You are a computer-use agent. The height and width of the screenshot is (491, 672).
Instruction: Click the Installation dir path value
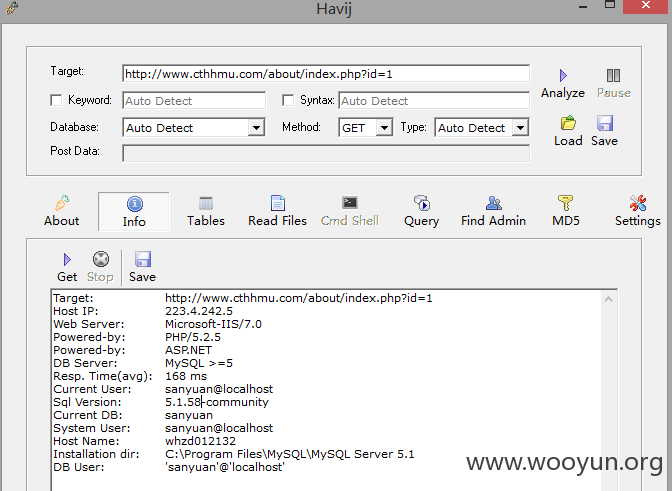(x=290, y=454)
